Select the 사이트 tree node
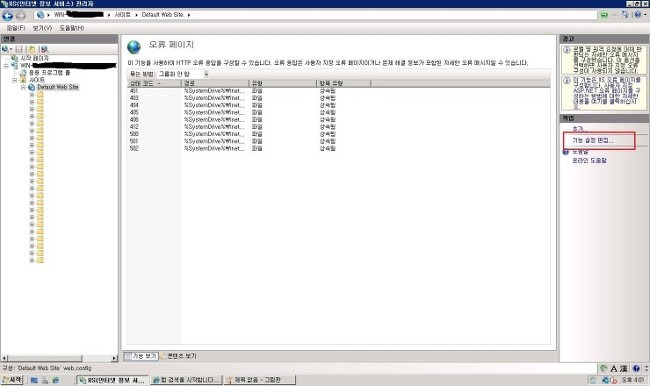Viewport: 650px width, 386px height. pyautogui.click(x=37, y=80)
